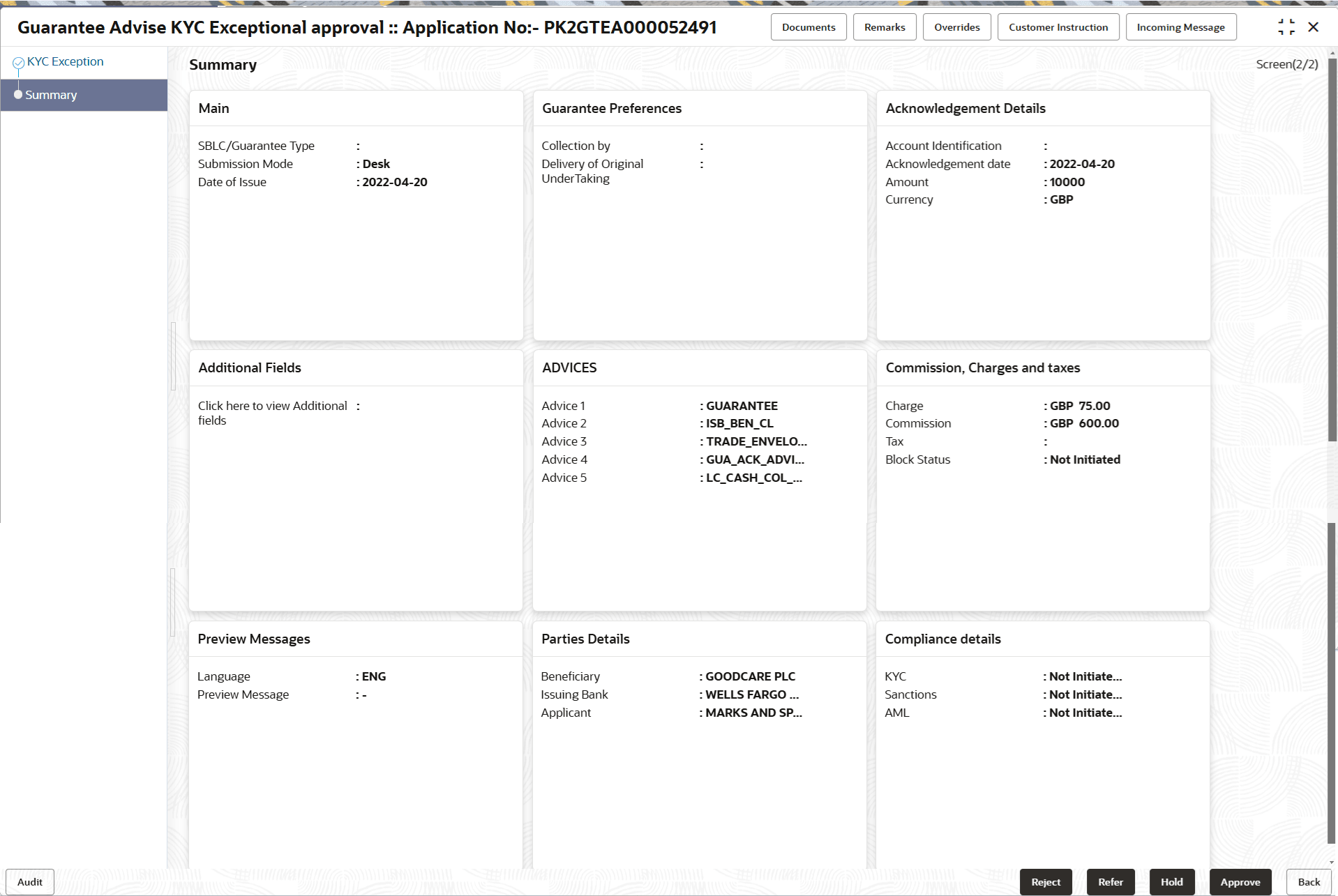Click the Screen(2/2) indicator
The height and width of the screenshot is (896, 1338).
pyautogui.click(x=1286, y=63)
